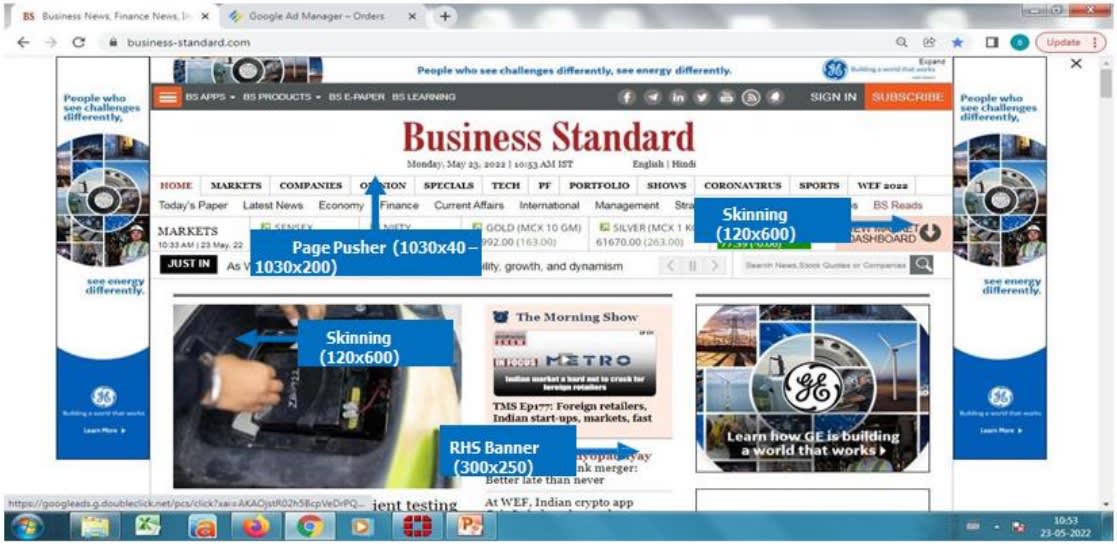Open the WEF 2022 nav tab
Screen dimensions: 1117x544
[x=882, y=185]
